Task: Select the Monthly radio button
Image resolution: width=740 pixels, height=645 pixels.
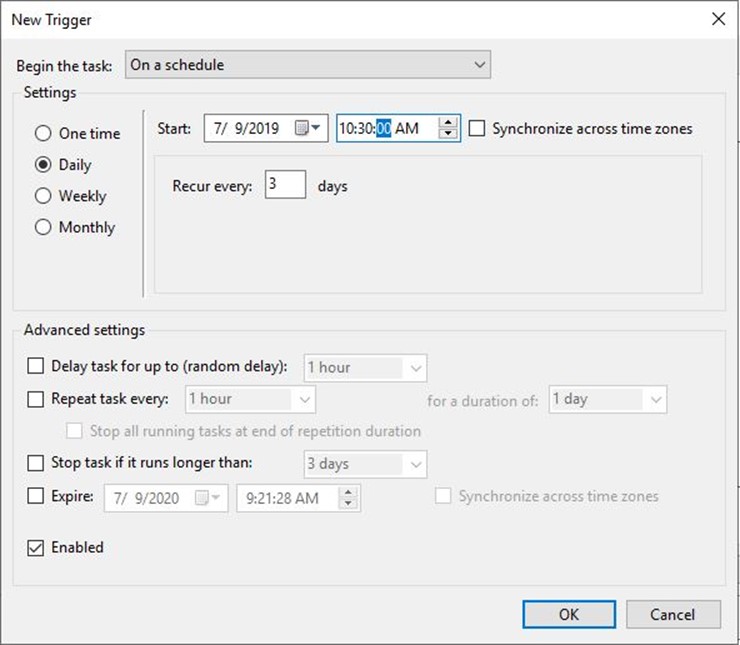Action: coord(43,227)
